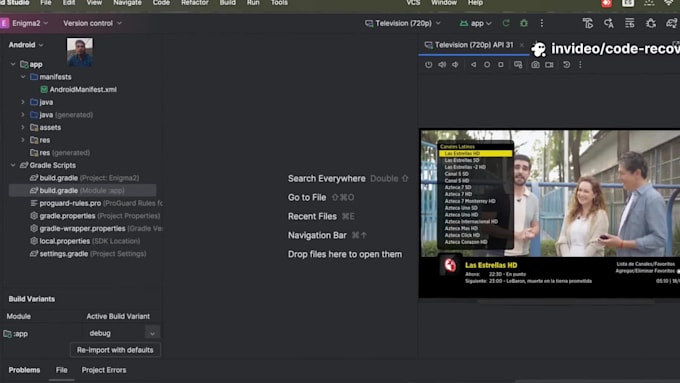Image resolution: width=680 pixels, height=383 pixels.
Task: Click the Re-import with defaults button
Action: (x=115, y=350)
